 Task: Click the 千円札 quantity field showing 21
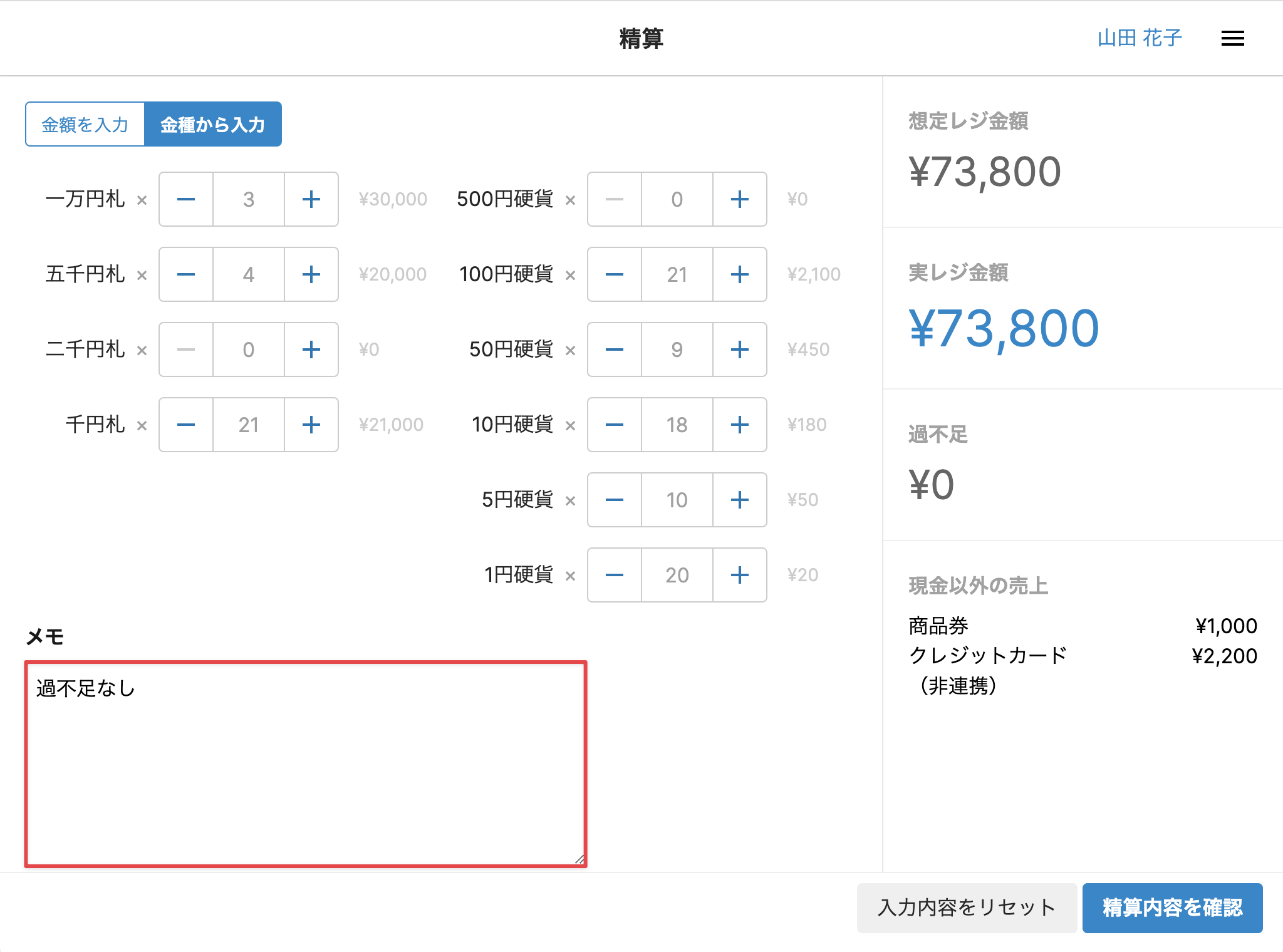pyautogui.click(x=249, y=425)
